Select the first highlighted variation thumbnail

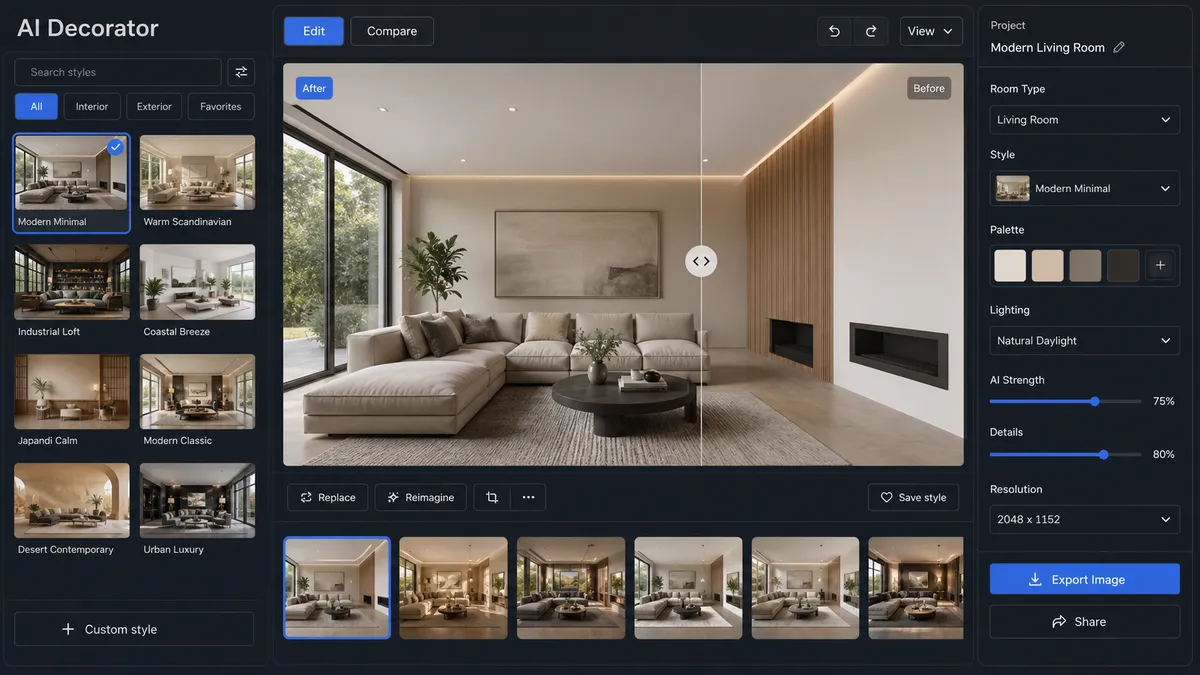[x=337, y=588]
